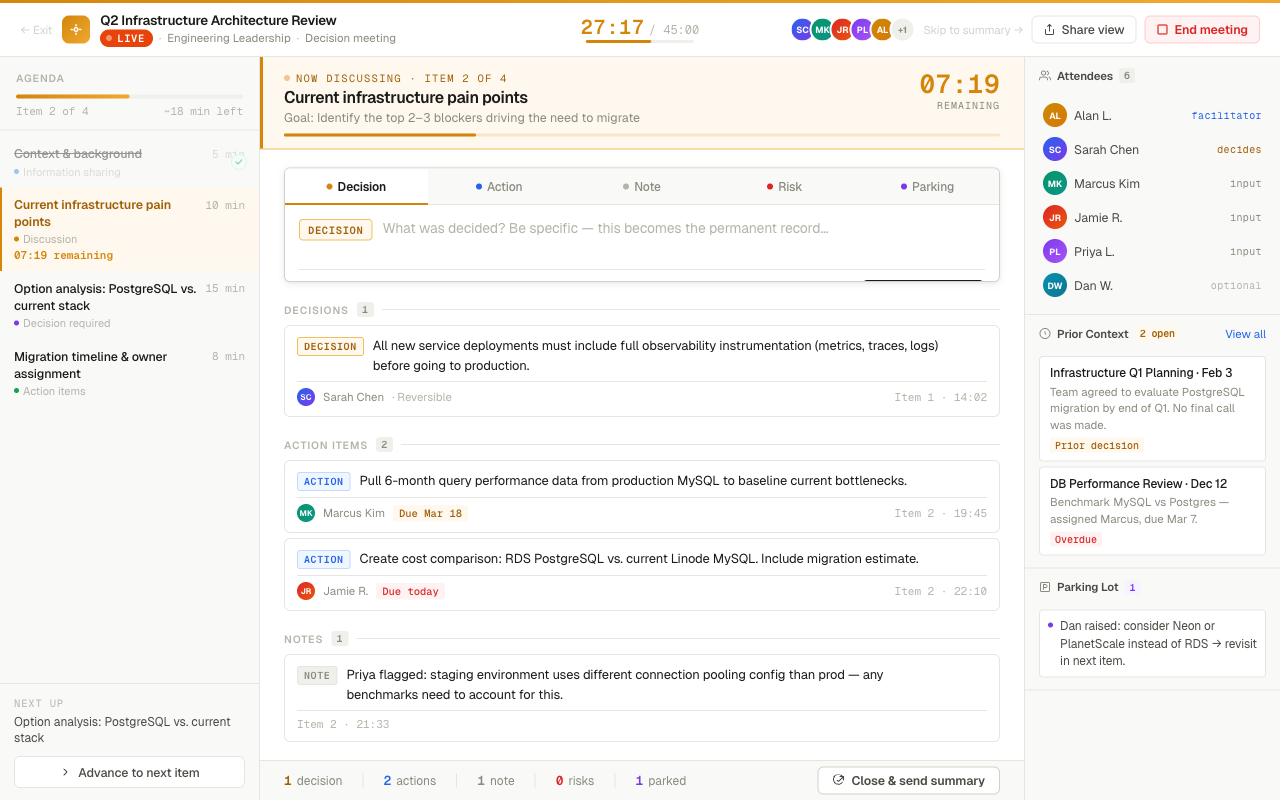Click the orange bolt icon beside Exit
This screenshot has height=800, width=1280.
[75, 29]
